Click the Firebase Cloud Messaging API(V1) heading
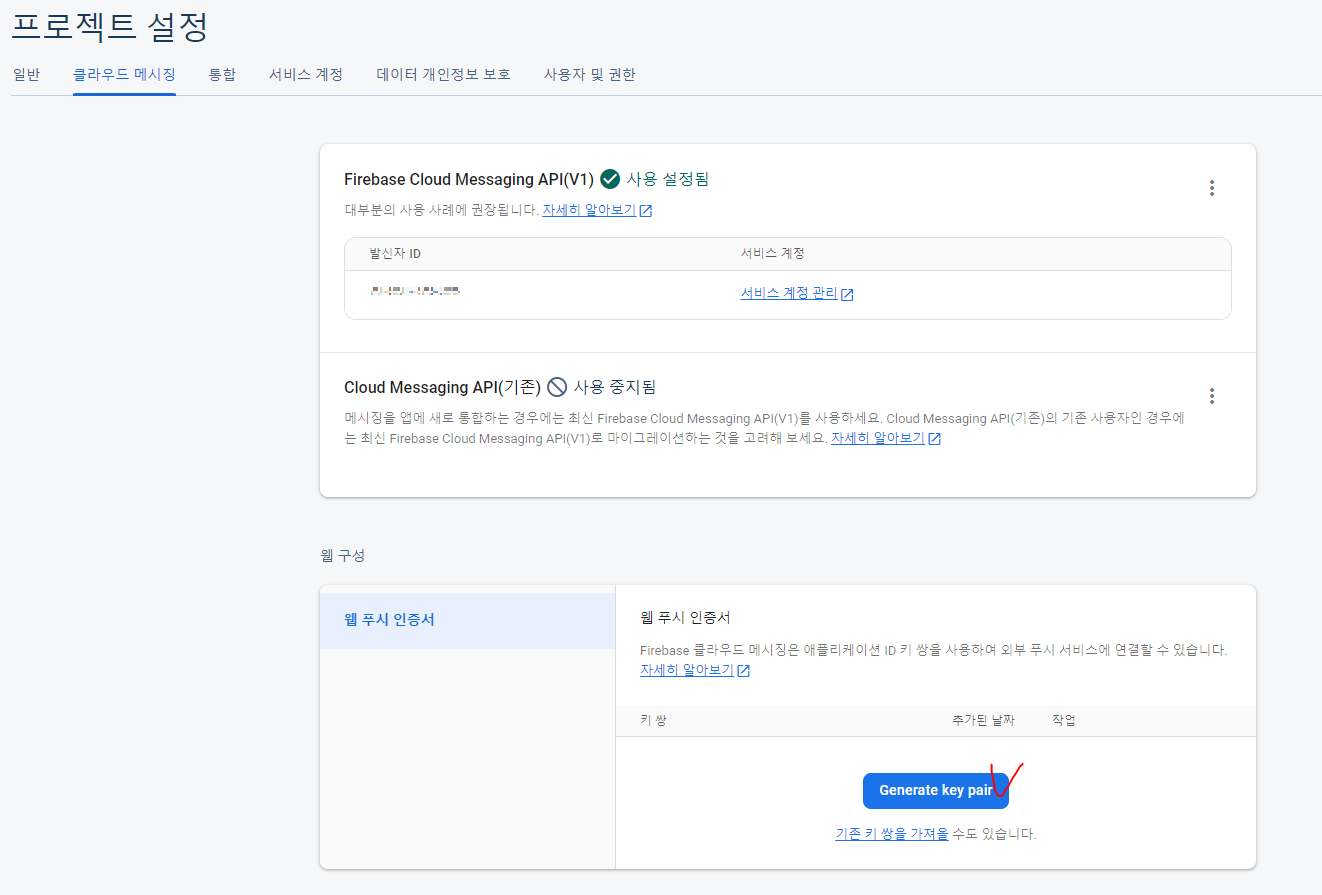The width and height of the screenshot is (1322, 895). pyautogui.click(x=469, y=179)
